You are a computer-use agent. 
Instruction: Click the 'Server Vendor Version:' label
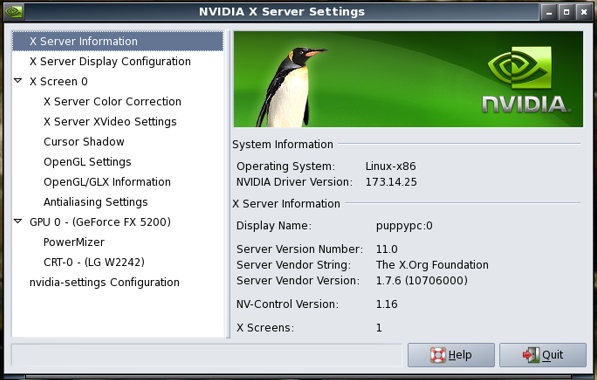tap(298, 281)
